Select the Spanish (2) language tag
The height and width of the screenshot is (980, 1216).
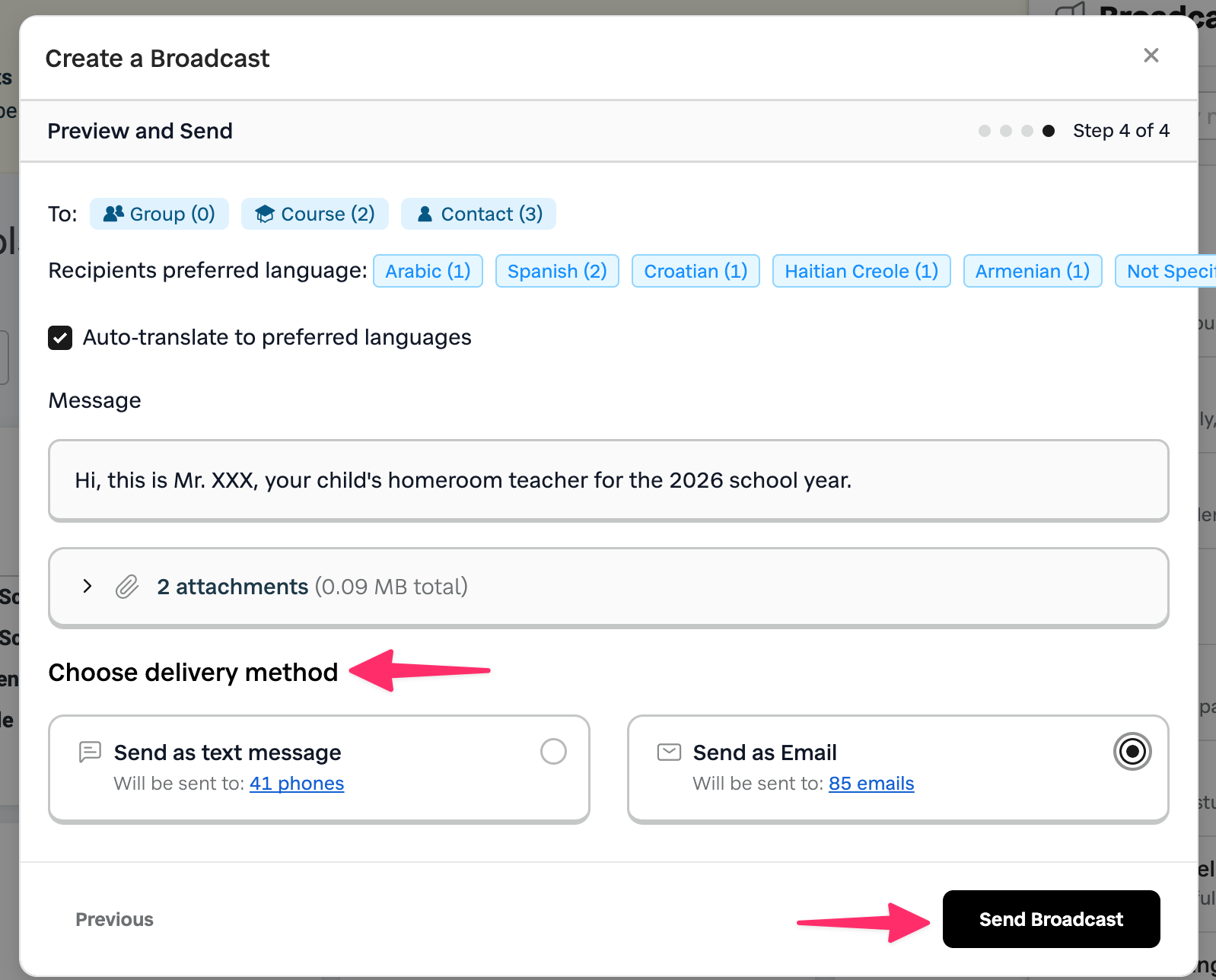coord(557,271)
